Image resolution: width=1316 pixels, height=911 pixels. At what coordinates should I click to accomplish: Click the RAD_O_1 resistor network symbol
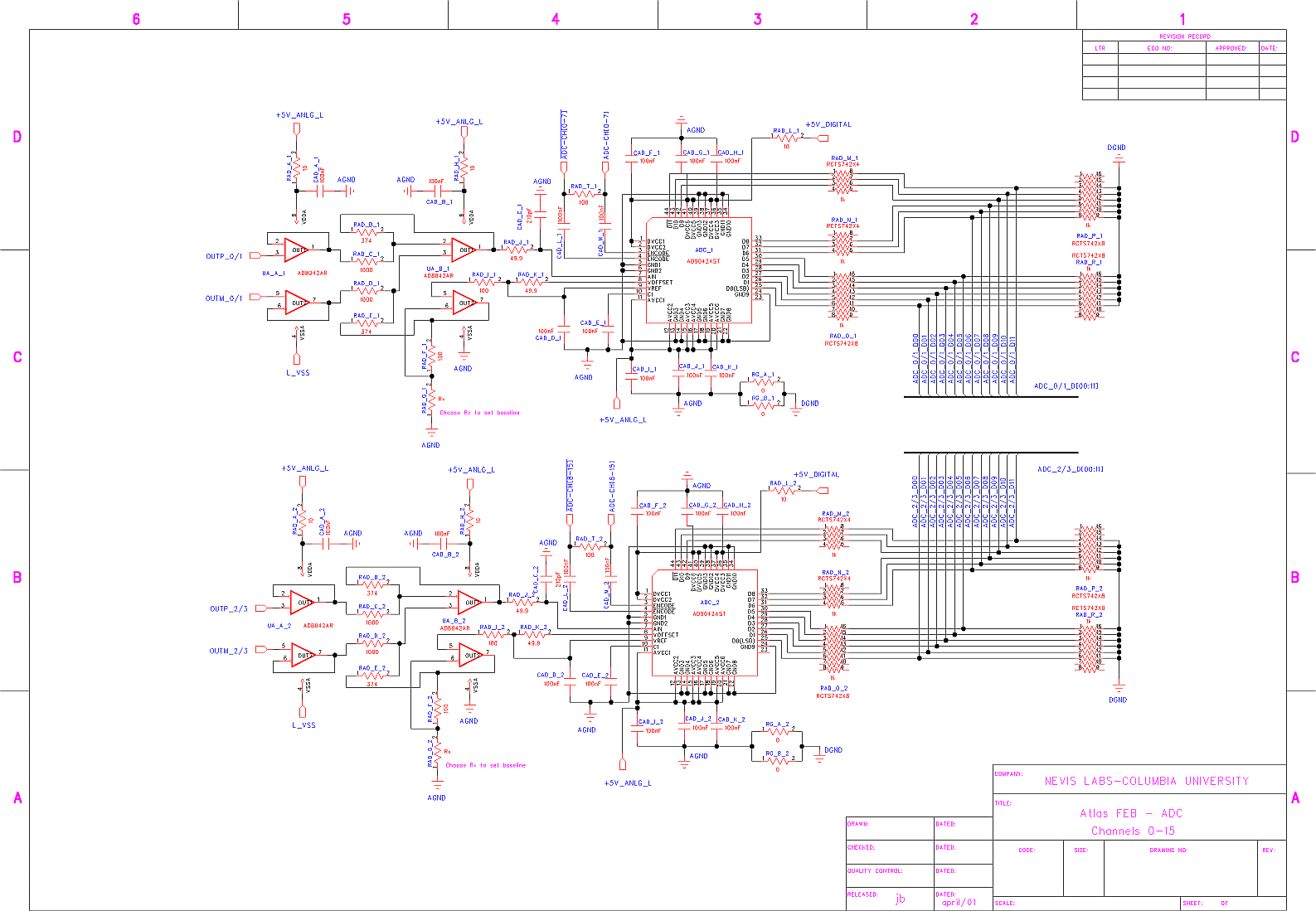[842, 295]
